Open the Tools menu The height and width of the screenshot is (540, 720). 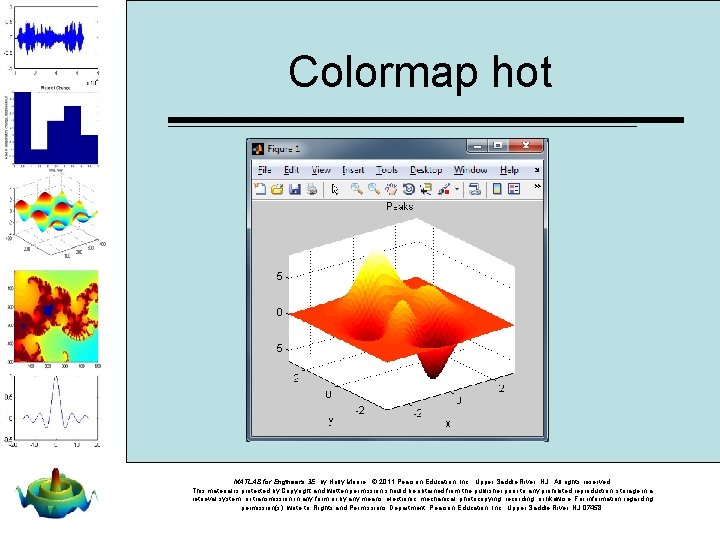pyautogui.click(x=387, y=170)
